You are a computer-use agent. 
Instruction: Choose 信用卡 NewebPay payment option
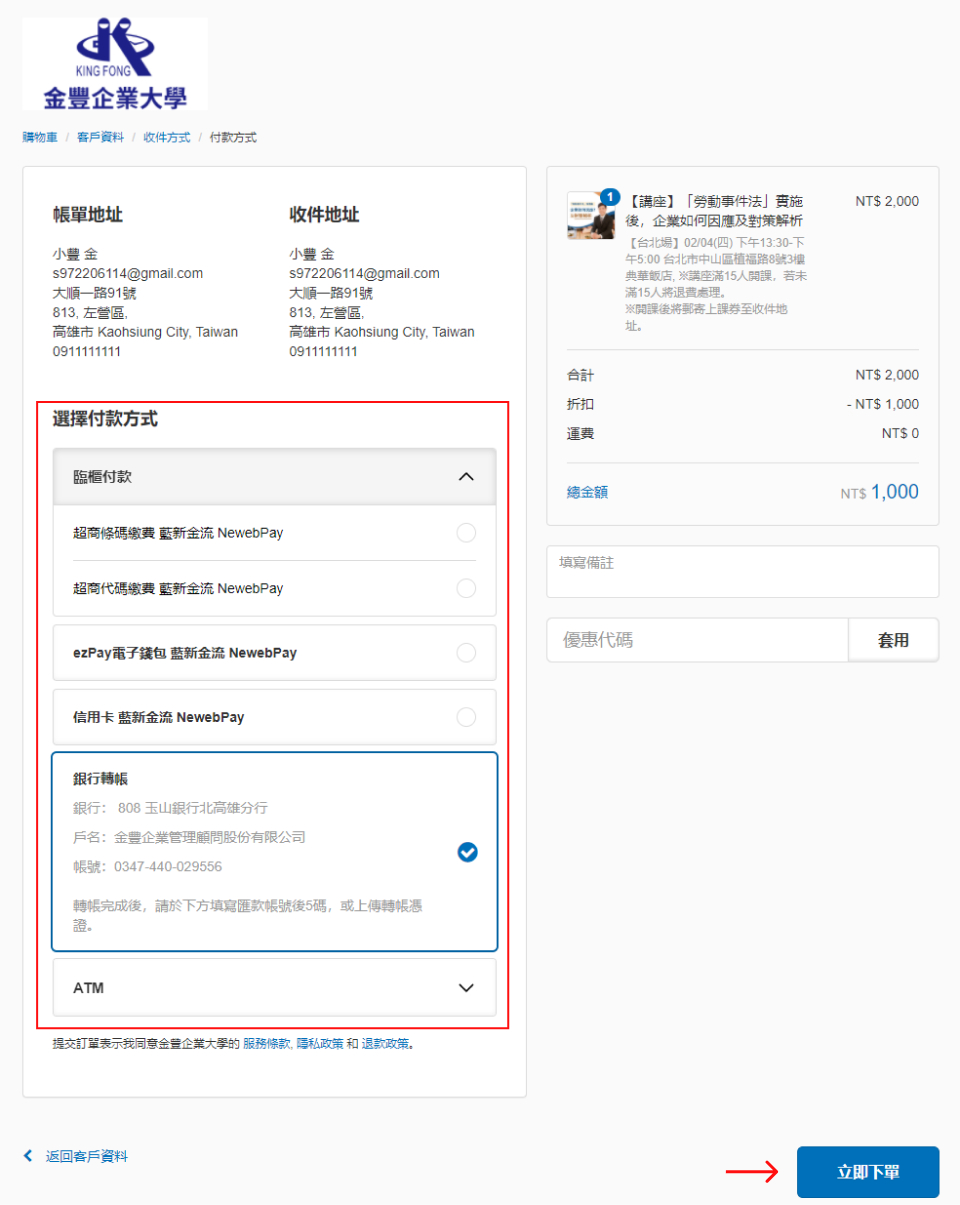[x=466, y=717]
